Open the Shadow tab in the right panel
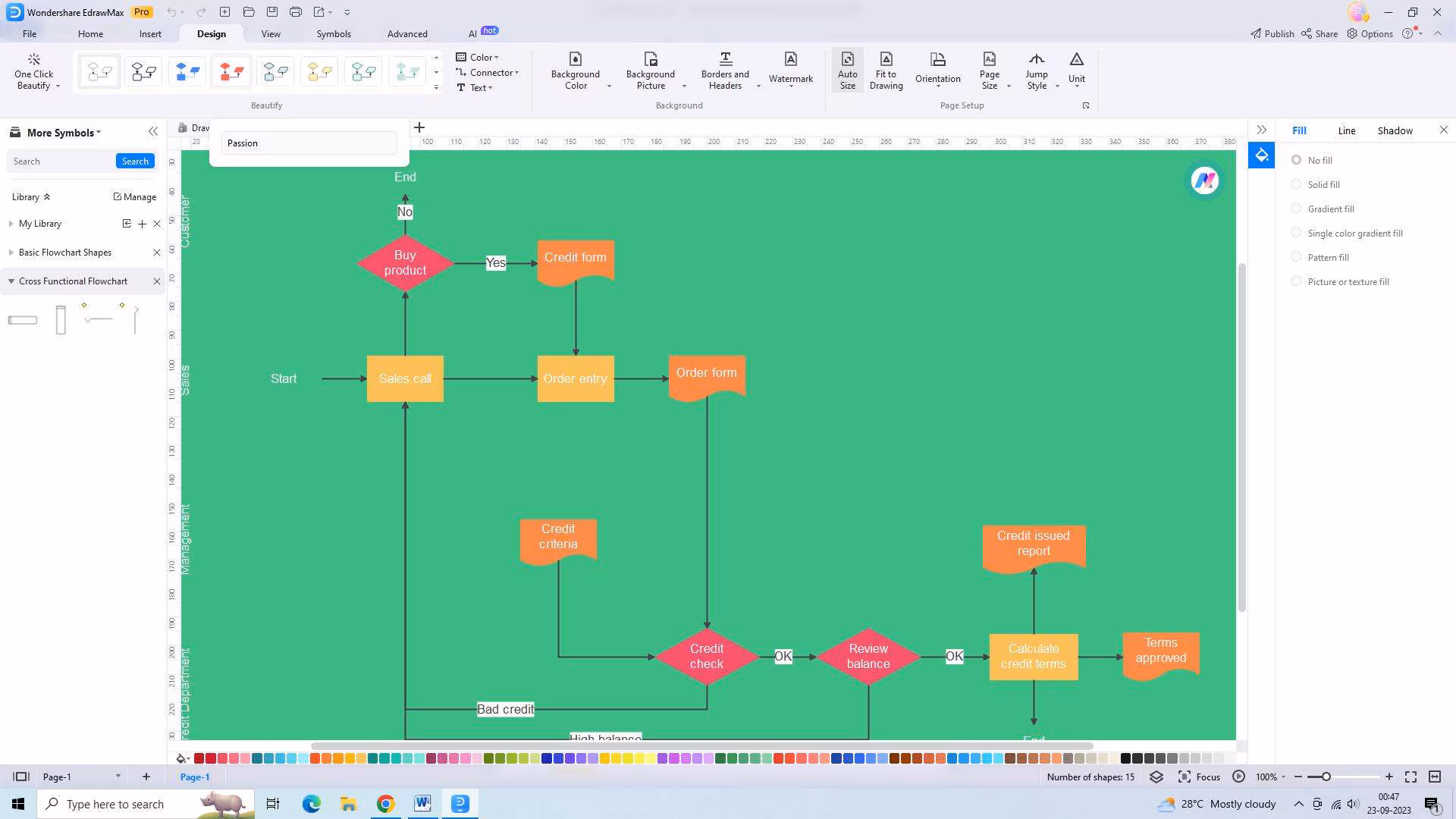 point(1395,130)
